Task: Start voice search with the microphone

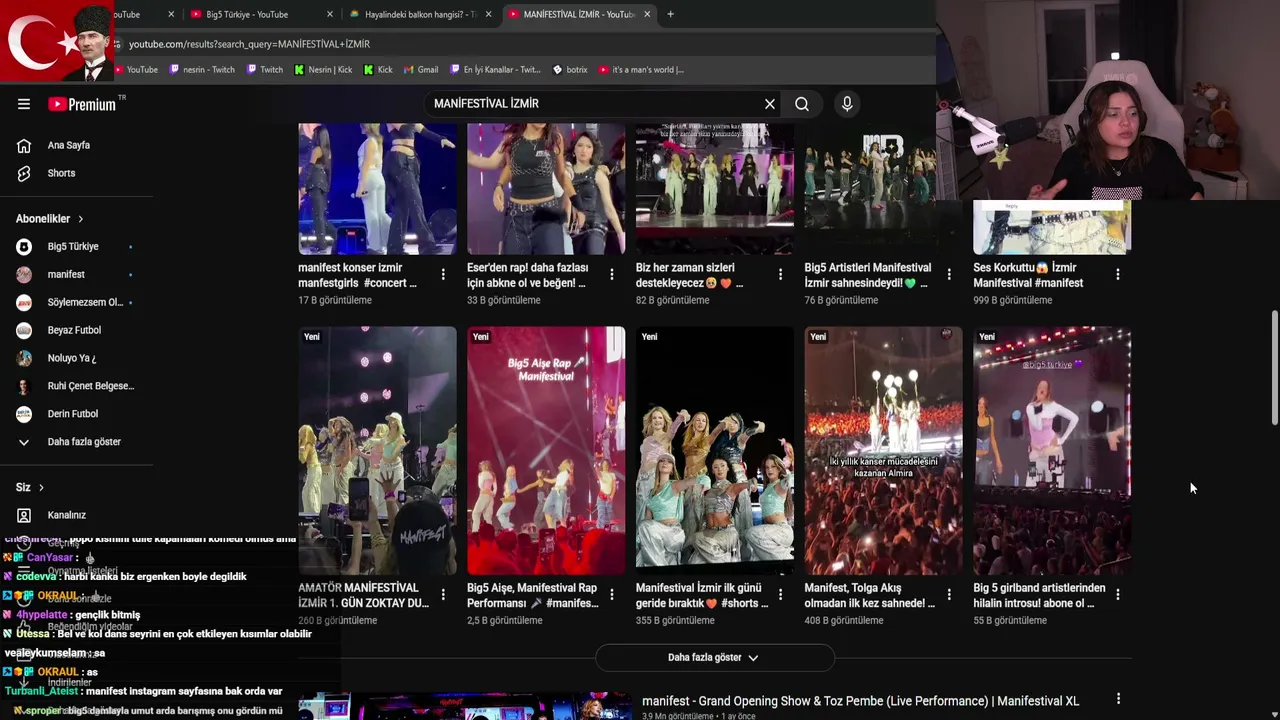Action: [847, 104]
